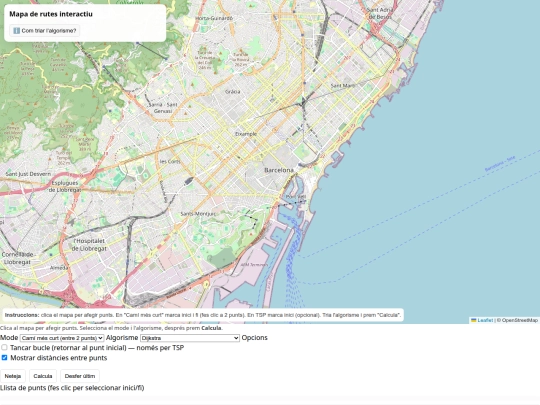Click the Almeda label on map
540x405 pixels.
pyautogui.click(x=59, y=268)
